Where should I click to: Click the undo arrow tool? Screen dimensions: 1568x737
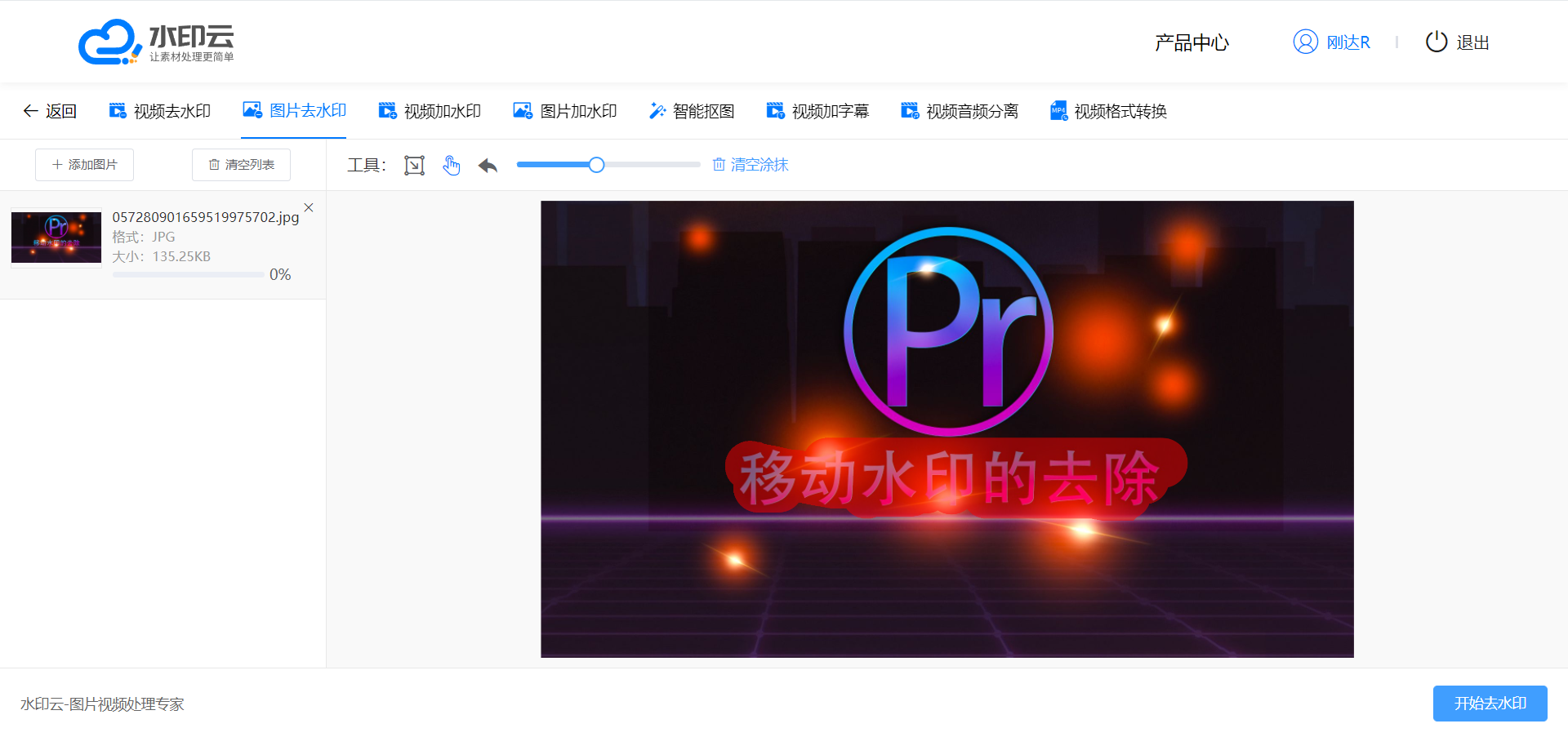tap(488, 166)
